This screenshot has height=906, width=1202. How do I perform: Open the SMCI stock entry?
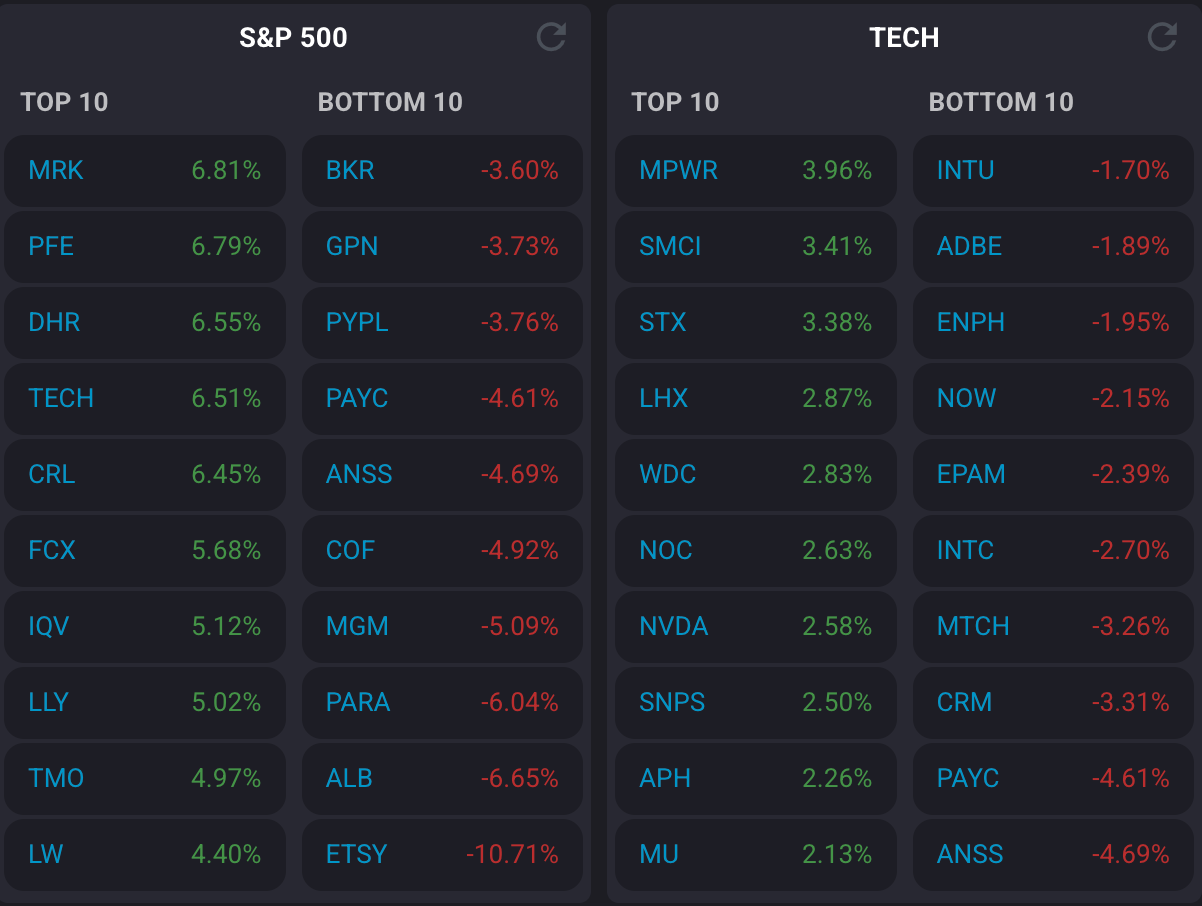point(670,246)
